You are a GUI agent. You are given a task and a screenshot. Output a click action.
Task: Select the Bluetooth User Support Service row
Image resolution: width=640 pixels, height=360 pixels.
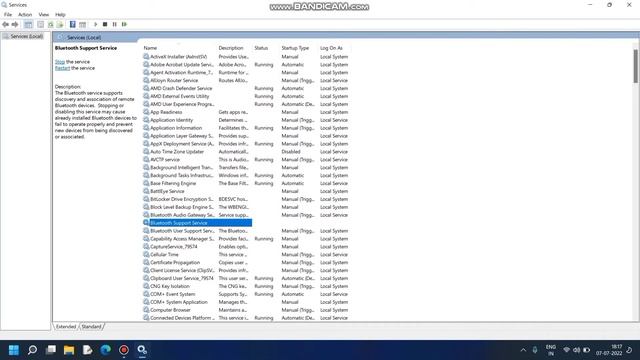(x=246, y=231)
